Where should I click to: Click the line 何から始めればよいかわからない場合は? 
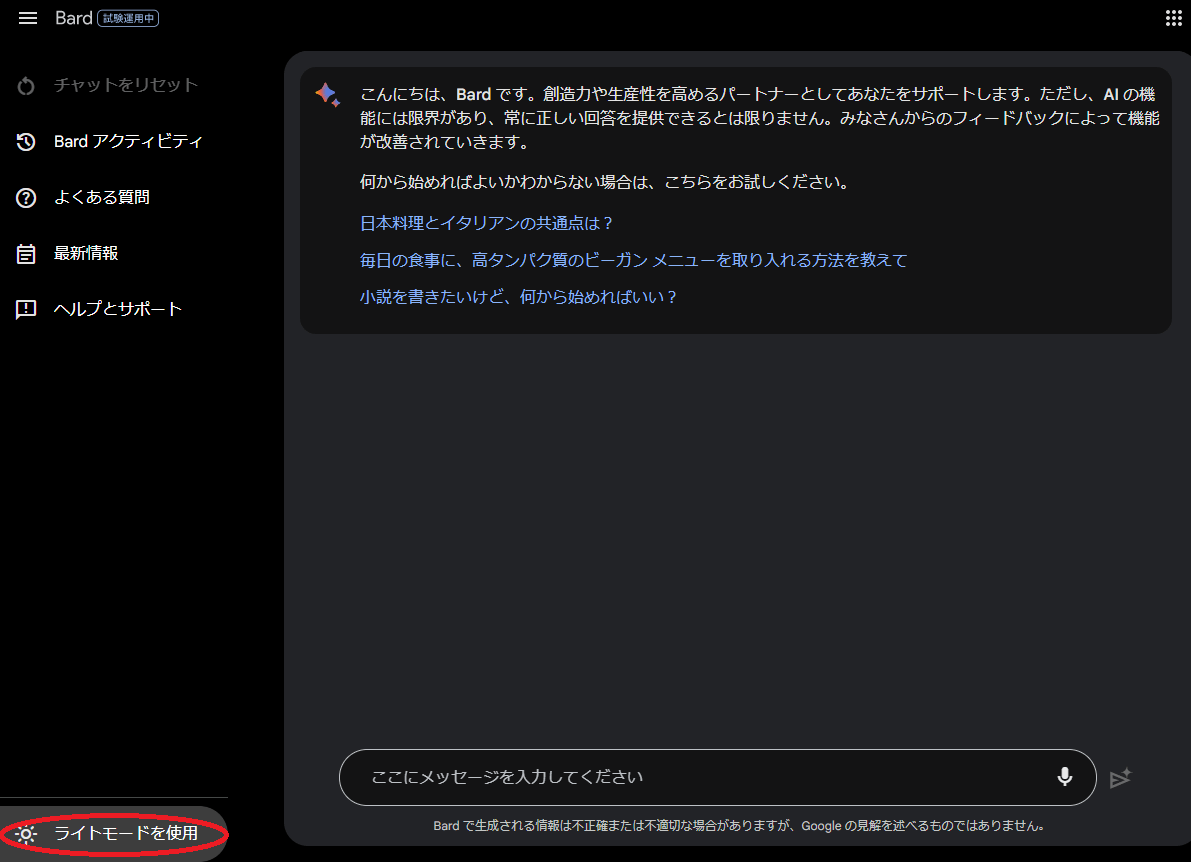(605, 182)
